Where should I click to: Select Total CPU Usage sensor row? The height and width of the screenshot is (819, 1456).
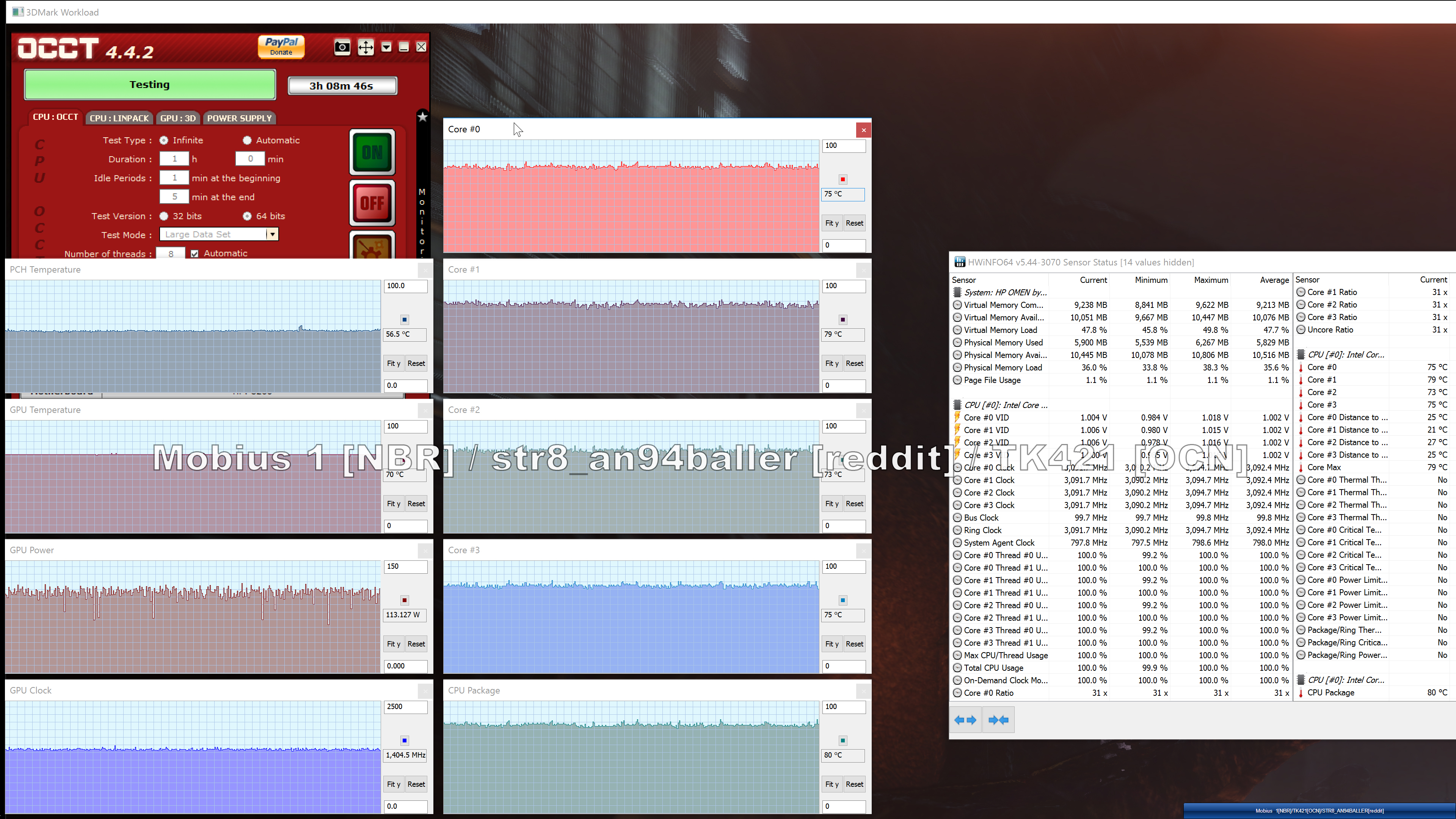tap(1120, 668)
